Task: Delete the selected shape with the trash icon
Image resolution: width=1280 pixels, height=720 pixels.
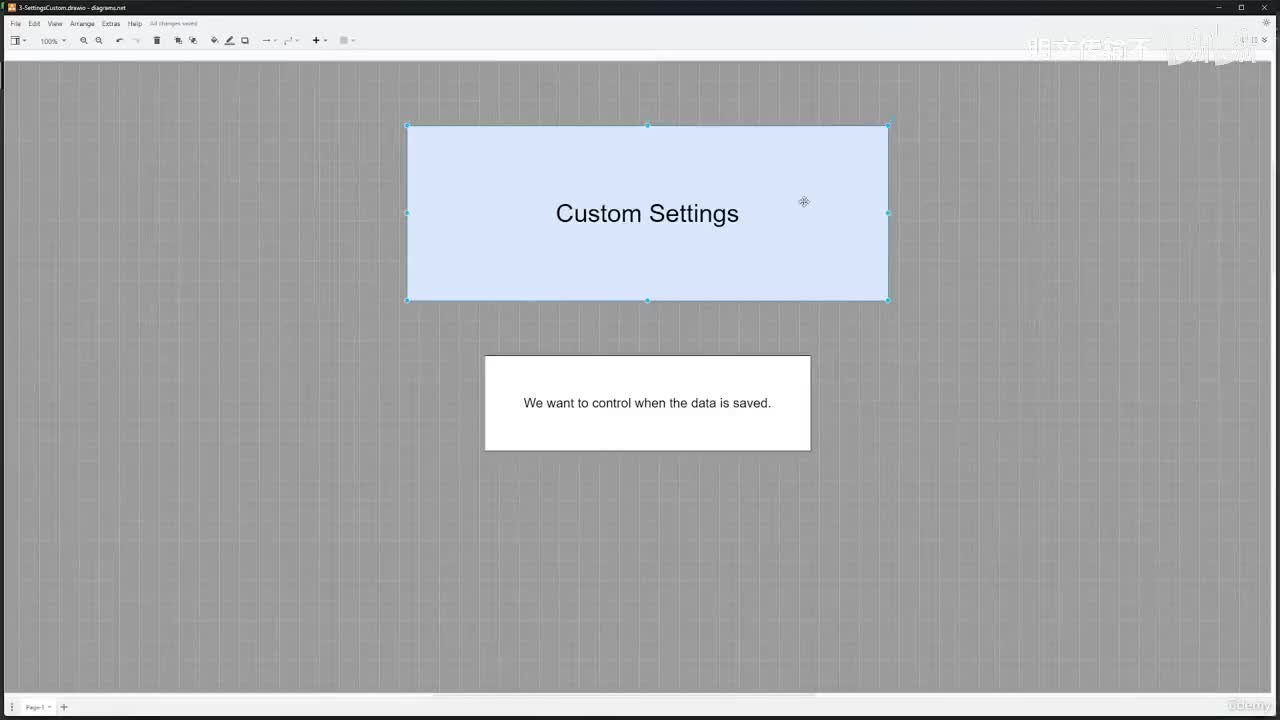Action: click(x=157, y=41)
